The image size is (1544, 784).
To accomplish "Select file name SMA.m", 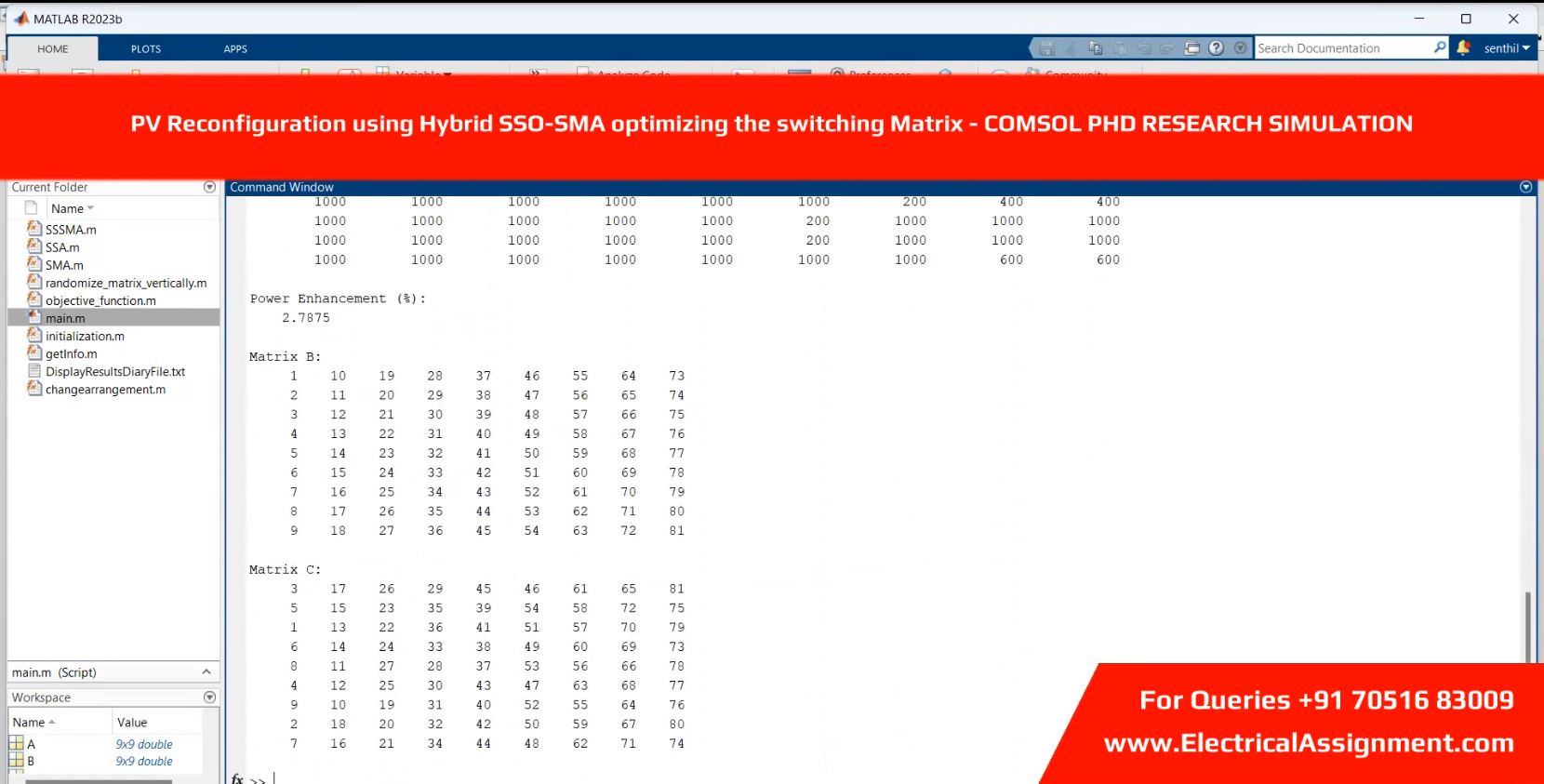I will coord(64,265).
